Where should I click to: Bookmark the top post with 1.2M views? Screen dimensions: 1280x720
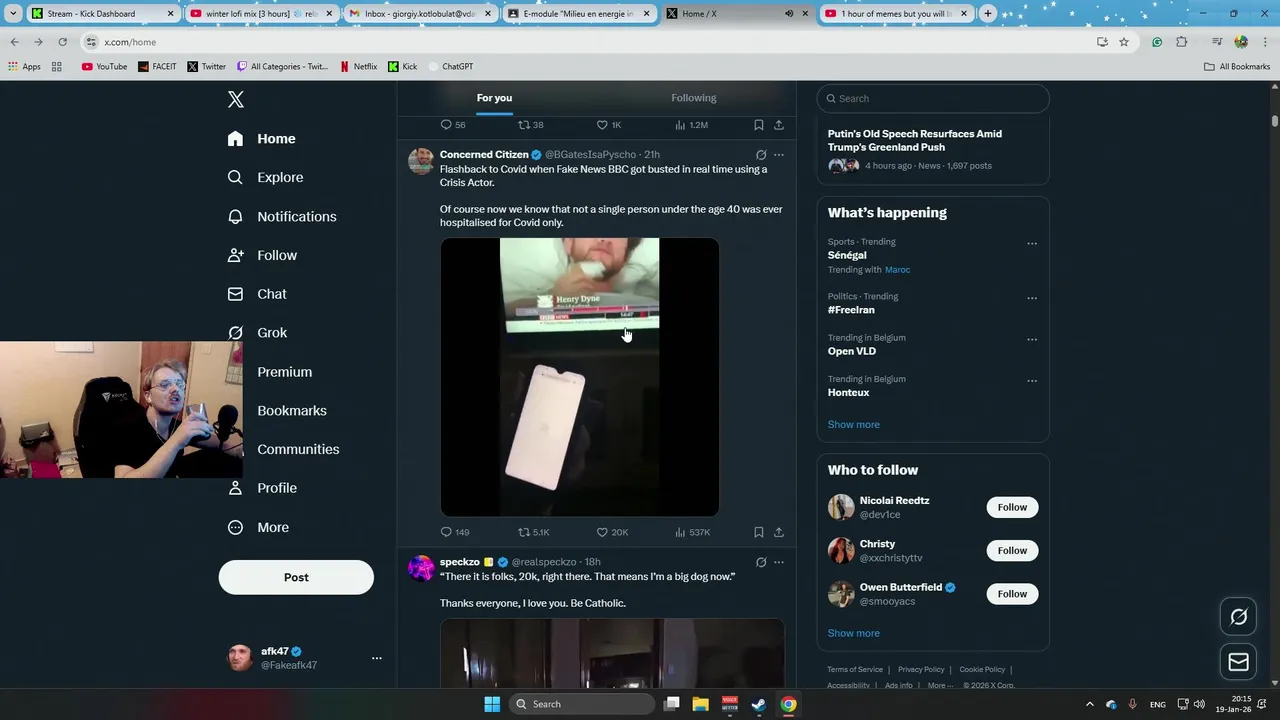point(759,125)
